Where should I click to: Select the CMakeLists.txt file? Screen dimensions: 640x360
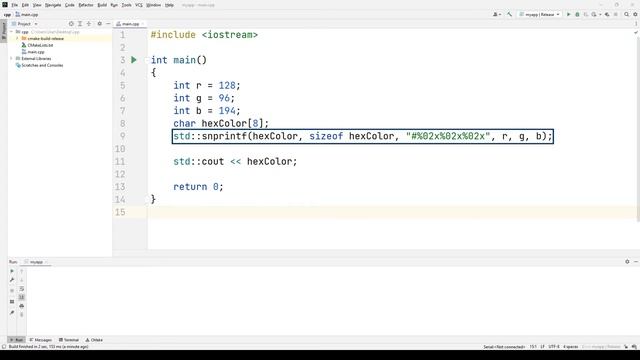[x=40, y=45]
